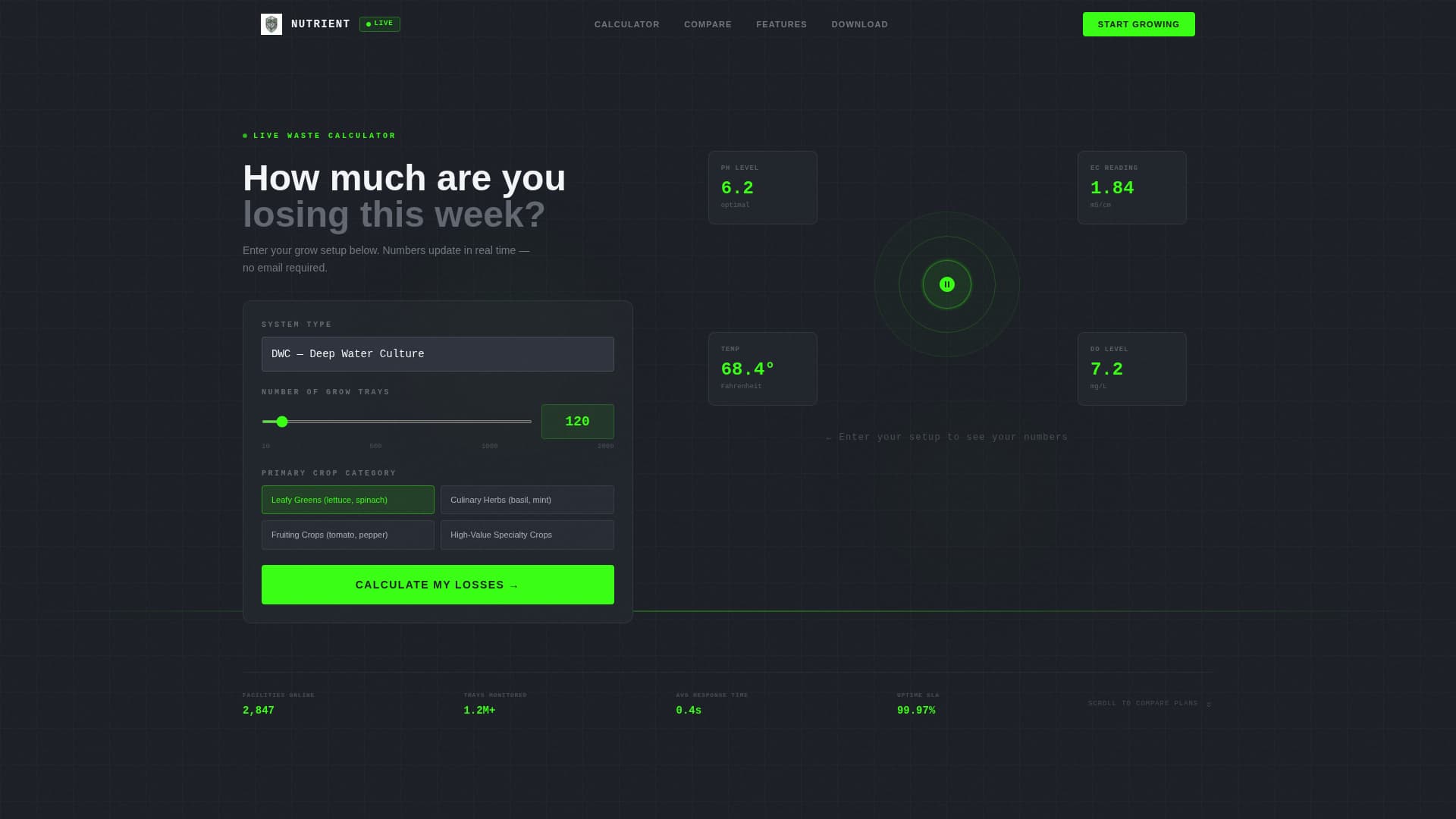Click the Avg Response Time value 0.4s
The width and height of the screenshot is (1456, 819).
point(689,711)
